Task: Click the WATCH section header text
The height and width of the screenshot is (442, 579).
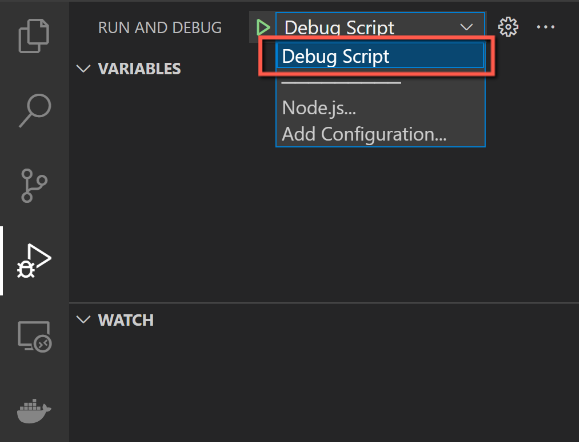Action: [x=126, y=320]
